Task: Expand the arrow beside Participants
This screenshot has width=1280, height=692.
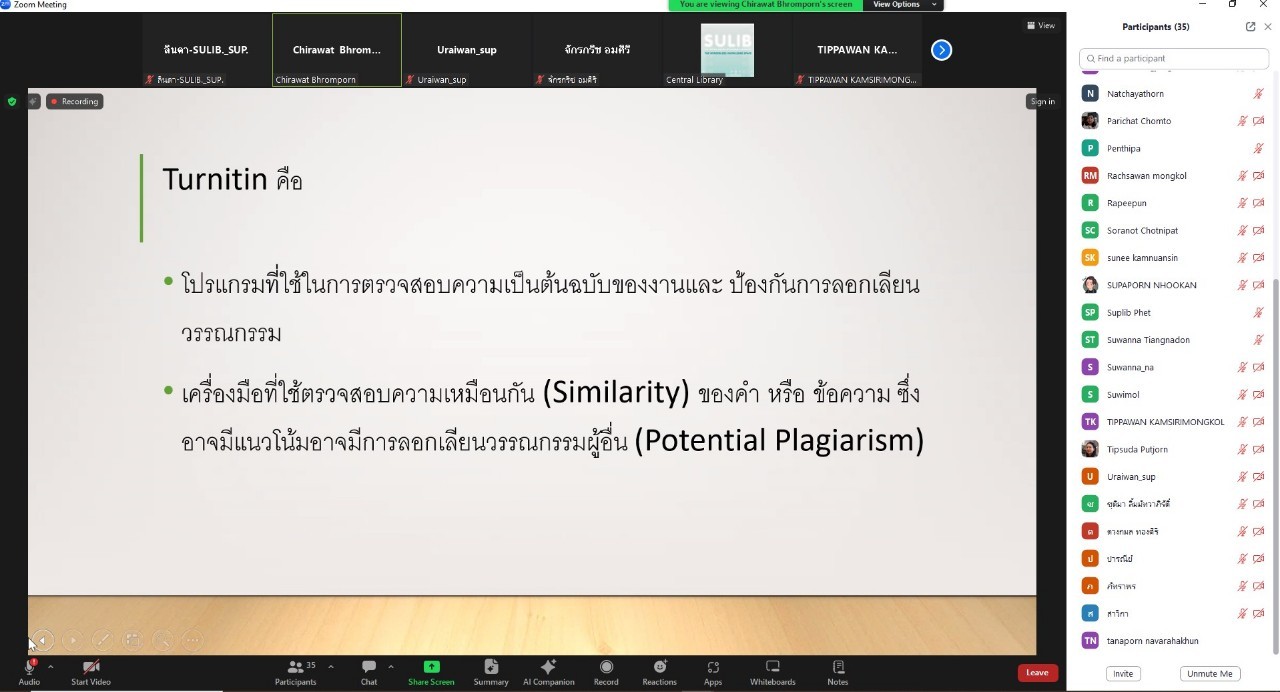Action: 331,666
